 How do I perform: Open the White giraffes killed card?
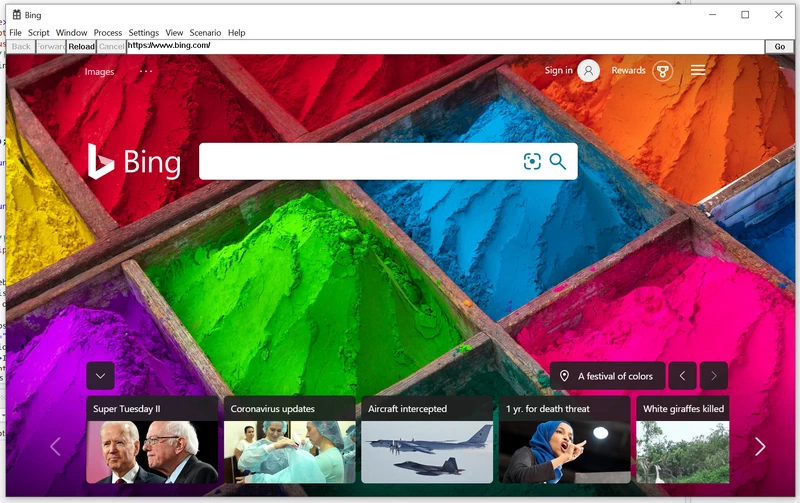tap(683, 439)
